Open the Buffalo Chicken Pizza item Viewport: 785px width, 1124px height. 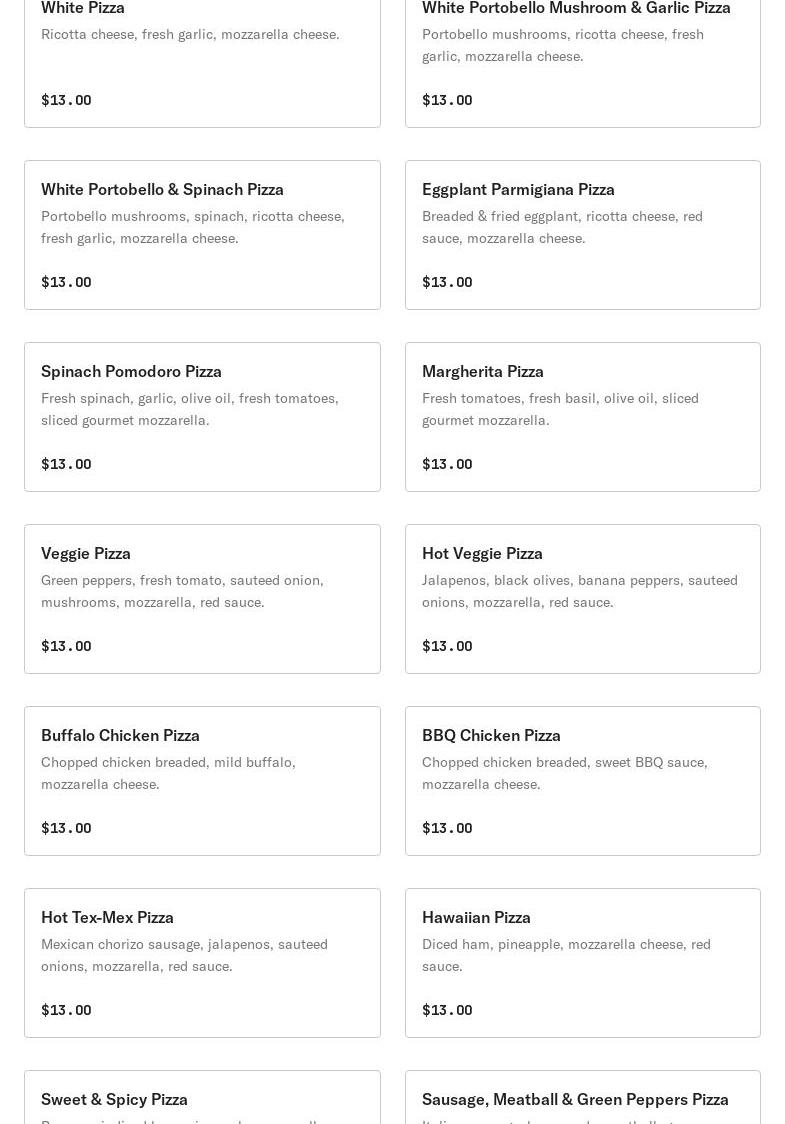click(202, 781)
